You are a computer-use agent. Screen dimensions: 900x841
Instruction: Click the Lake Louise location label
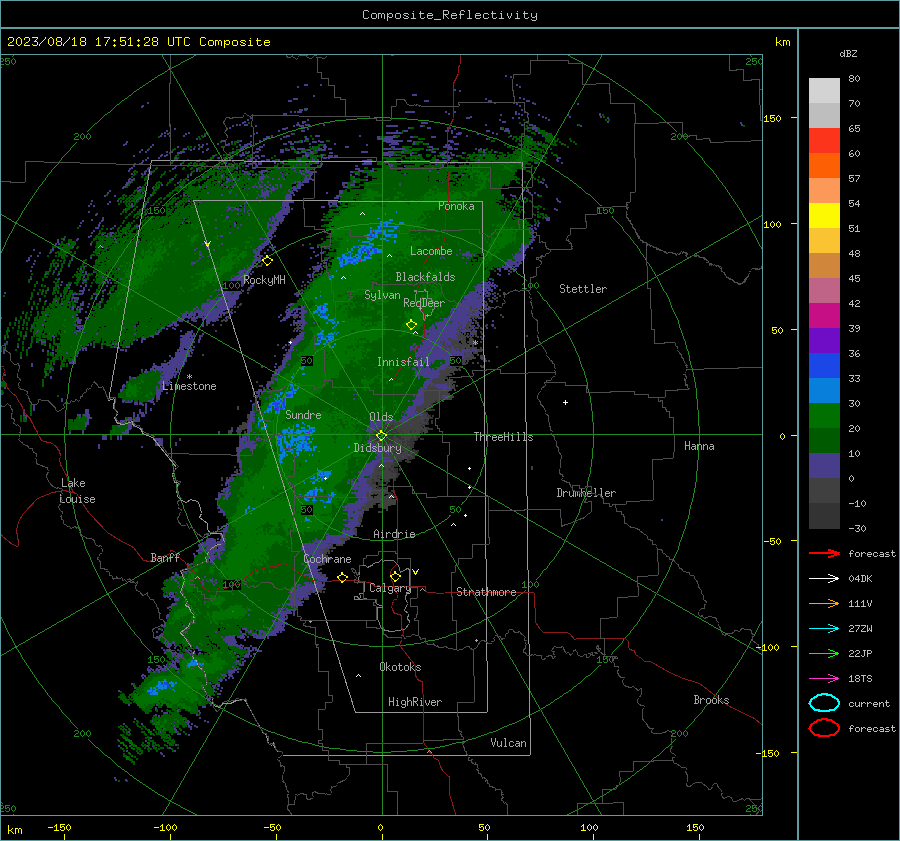tap(77, 491)
